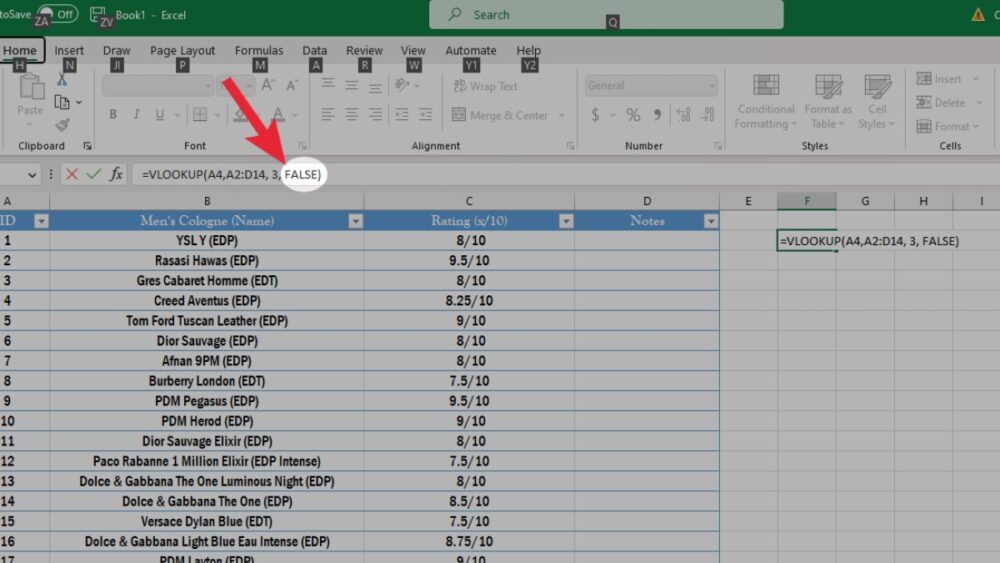Viewport: 1000px width, 563px height.
Task: Click the Decrease Indent icon
Action: pyautogui.click(x=402, y=115)
